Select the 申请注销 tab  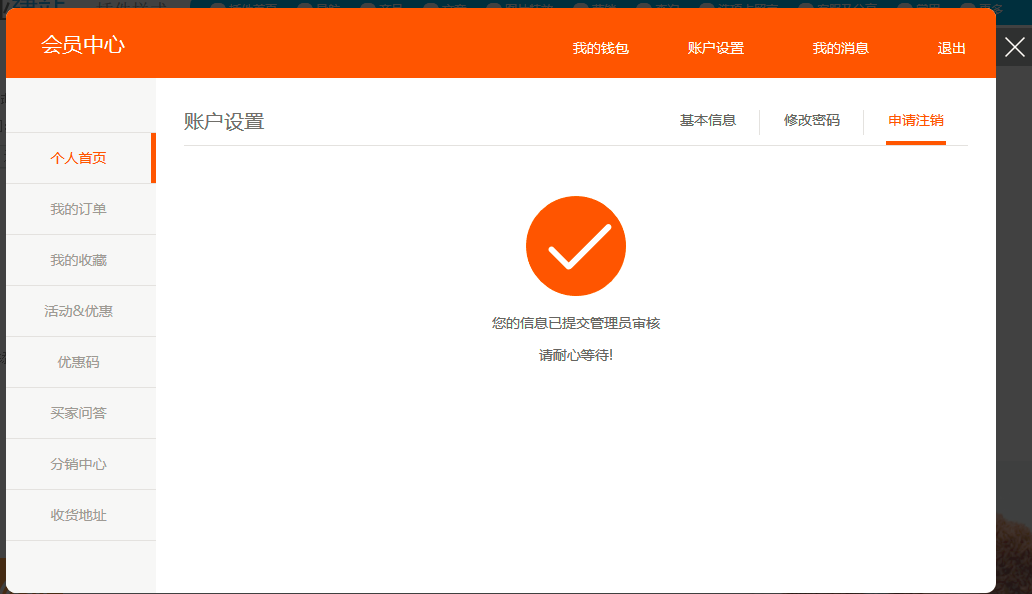coord(915,121)
